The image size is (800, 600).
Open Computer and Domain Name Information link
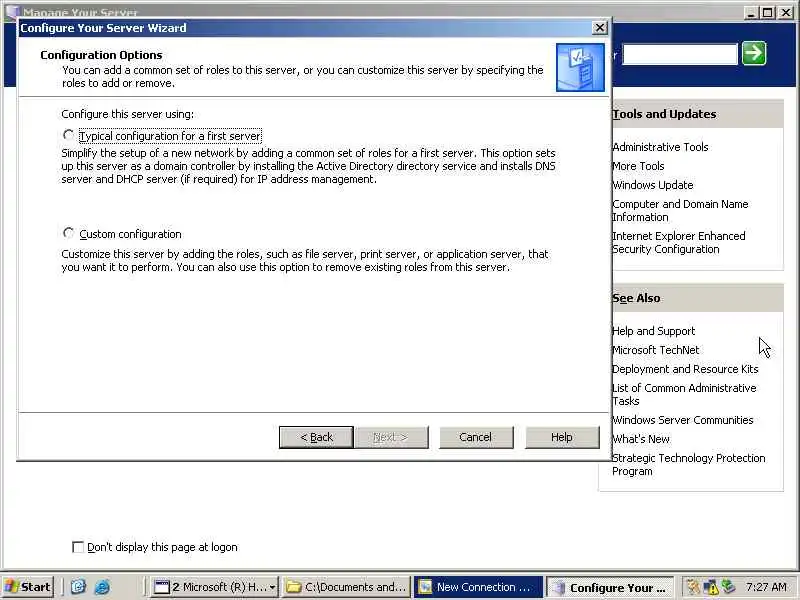point(680,210)
